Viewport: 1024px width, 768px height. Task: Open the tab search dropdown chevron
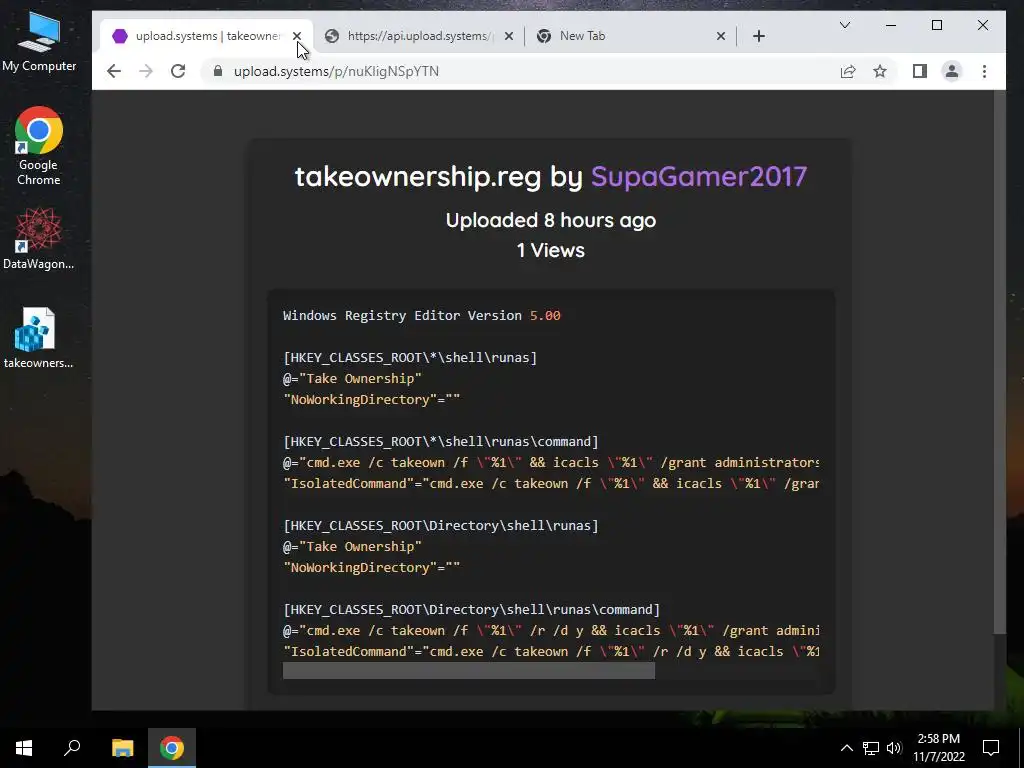tap(844, 25)
